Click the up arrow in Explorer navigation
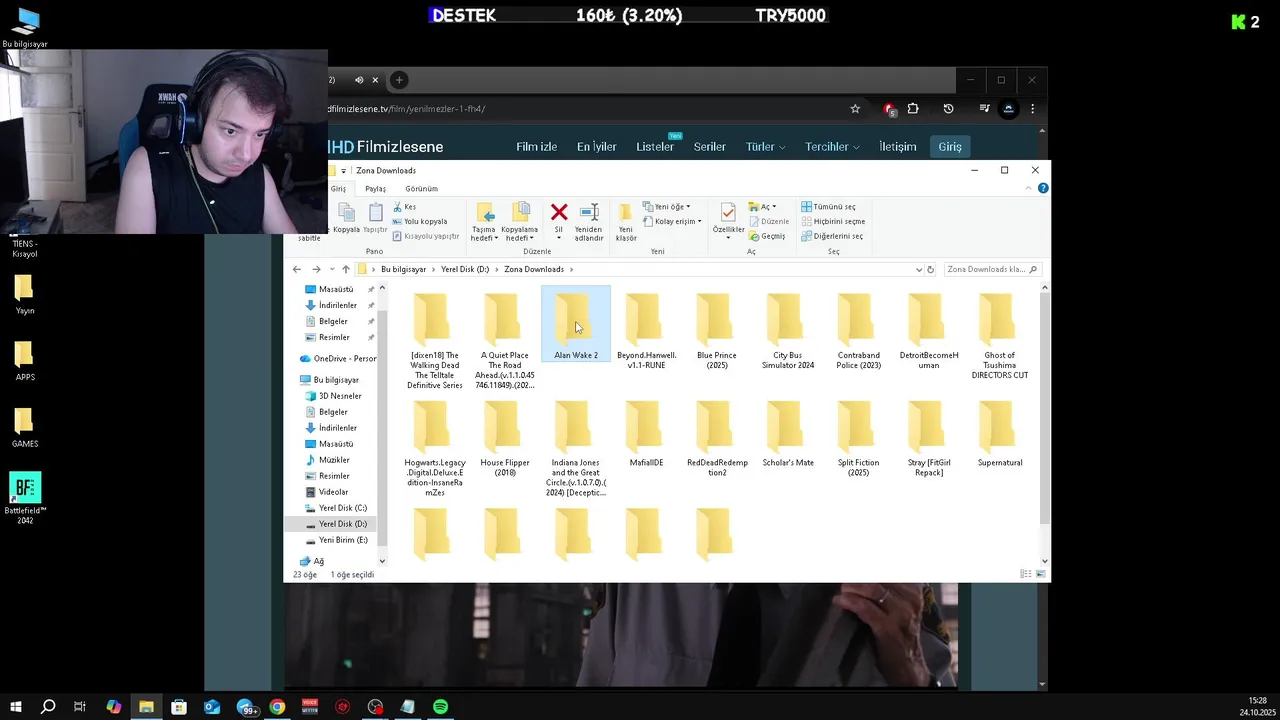The height and width of the screenshot is (720, 1280). pos(346,269)
